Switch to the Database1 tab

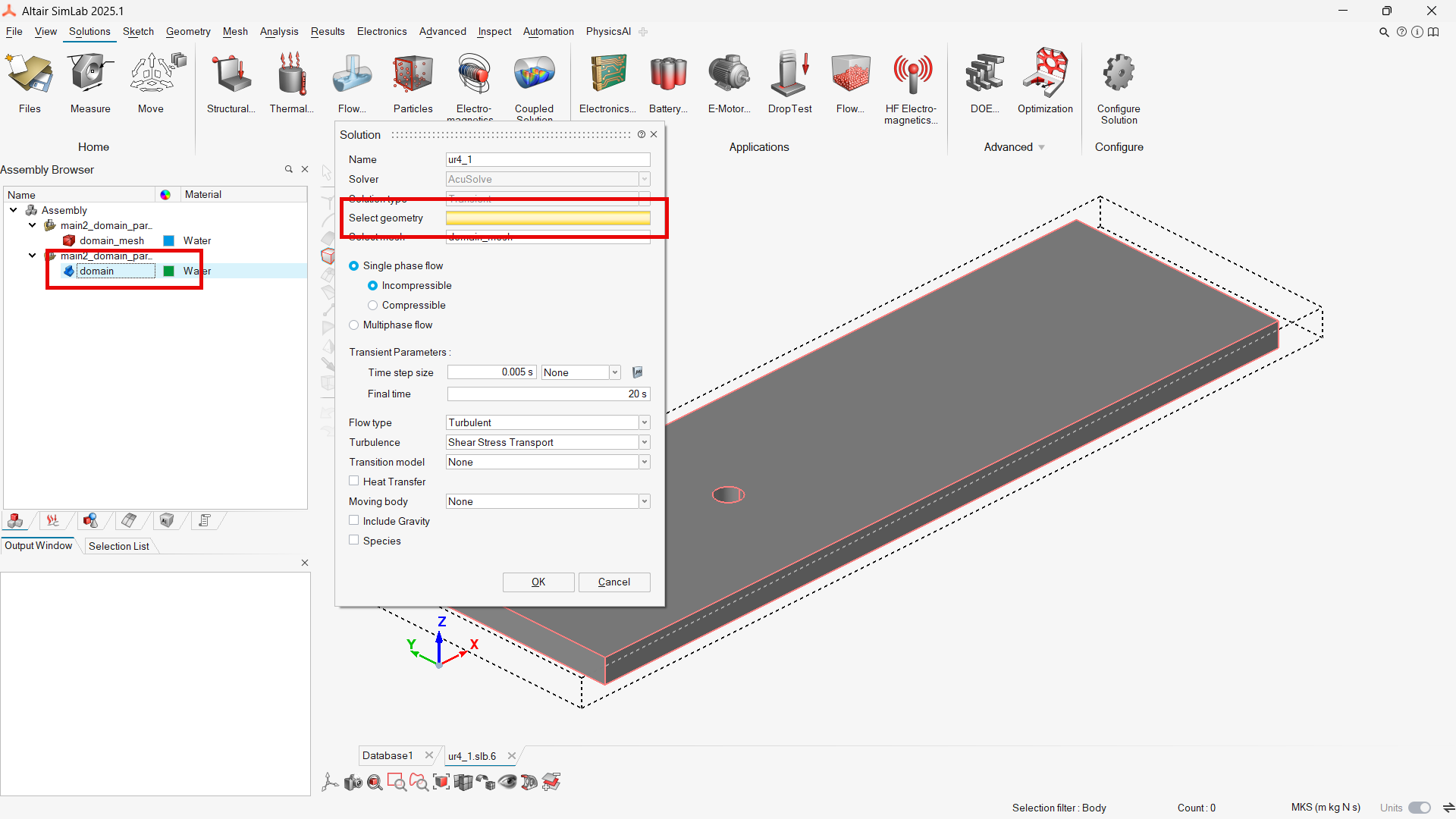[388, 755]
